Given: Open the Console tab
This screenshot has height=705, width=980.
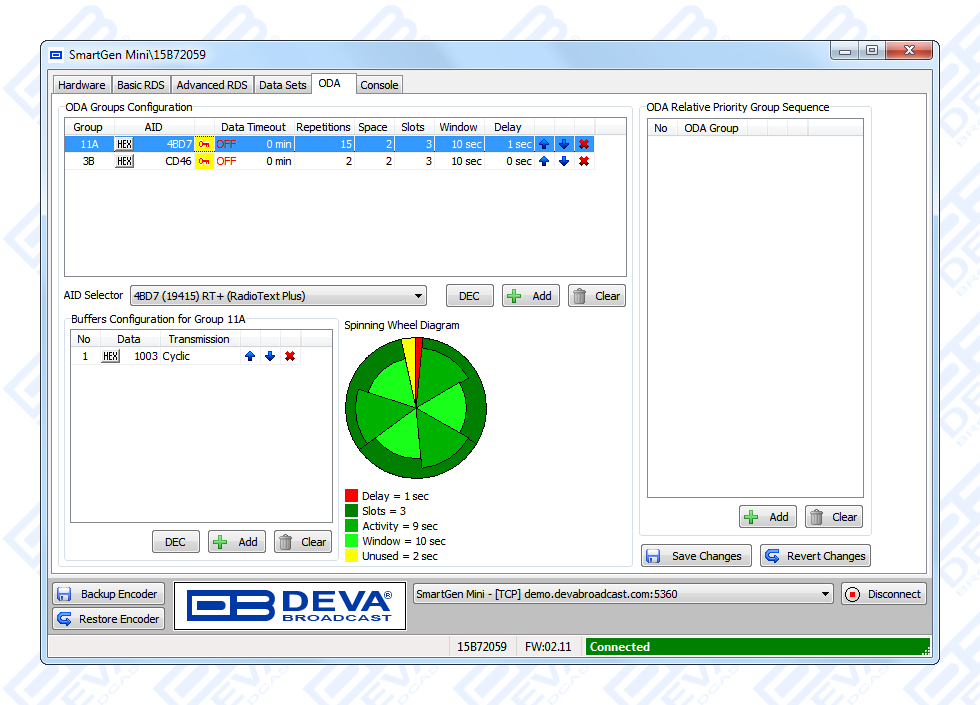Looking at the screenshot, I should (x=379, y=85).
